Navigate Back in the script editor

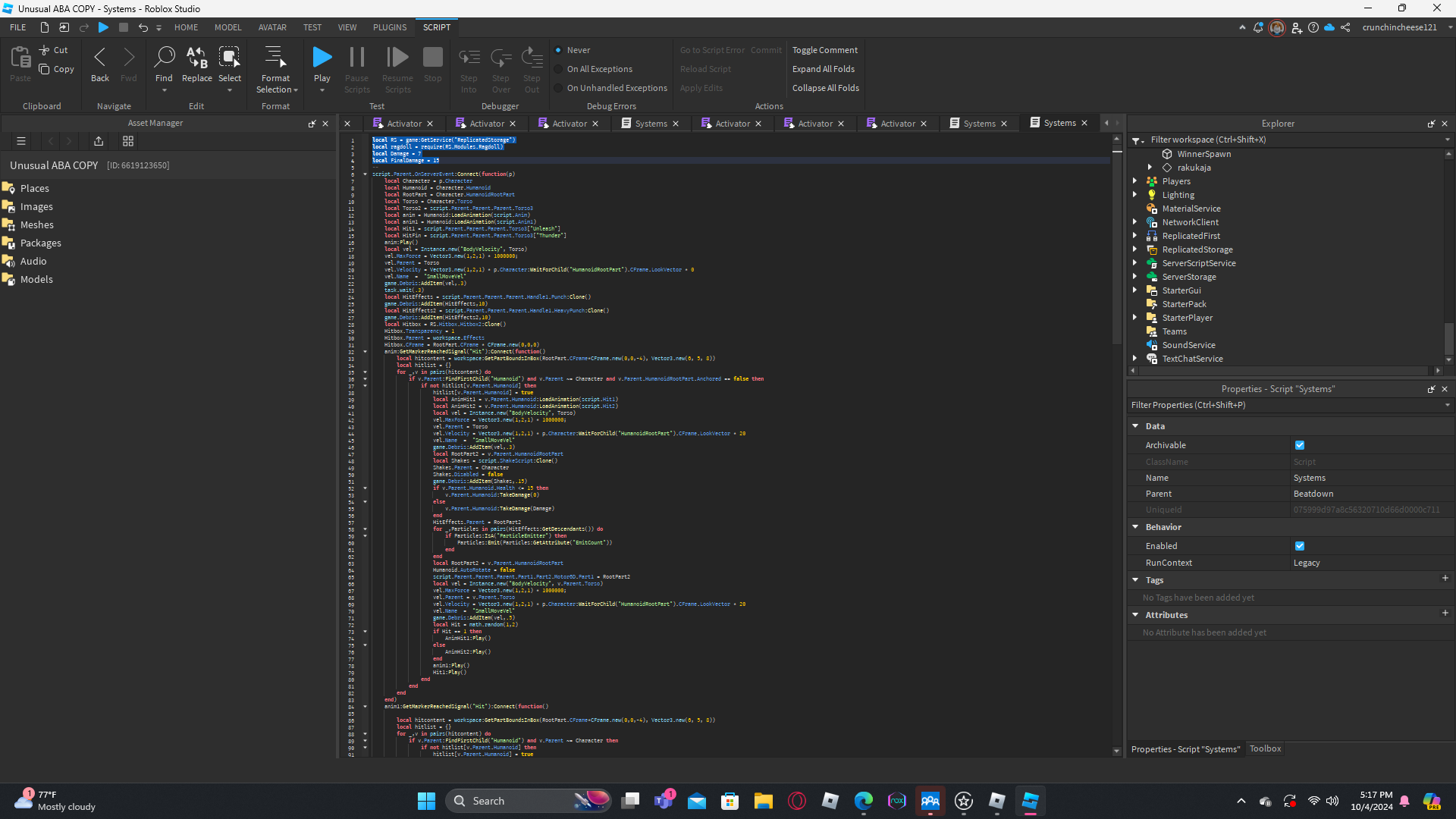point(100,64)
